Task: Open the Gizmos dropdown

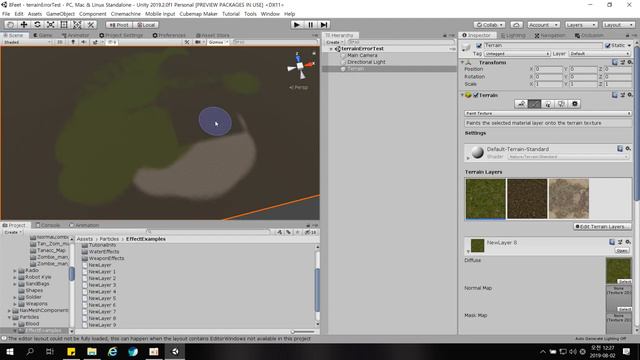Action: [x=218, y=42]
